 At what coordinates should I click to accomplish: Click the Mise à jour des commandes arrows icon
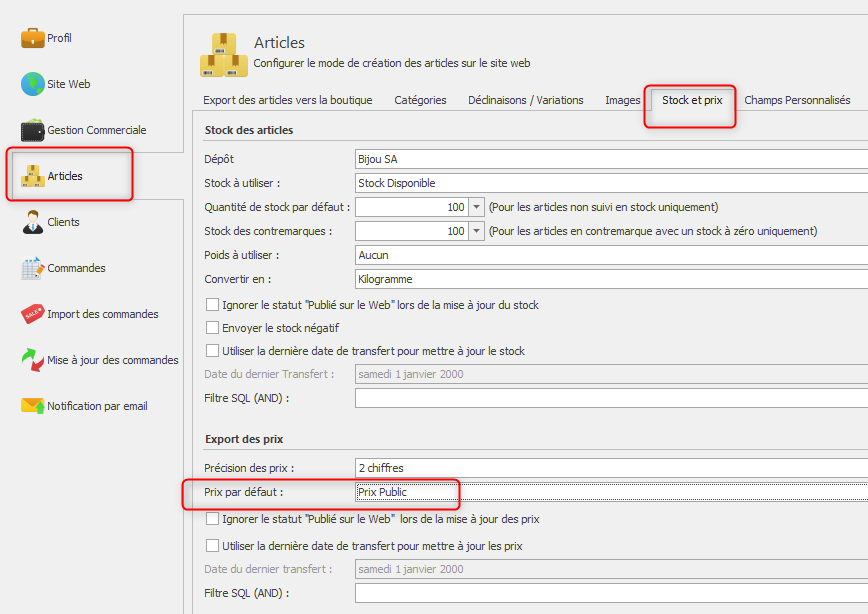[33, 360]
